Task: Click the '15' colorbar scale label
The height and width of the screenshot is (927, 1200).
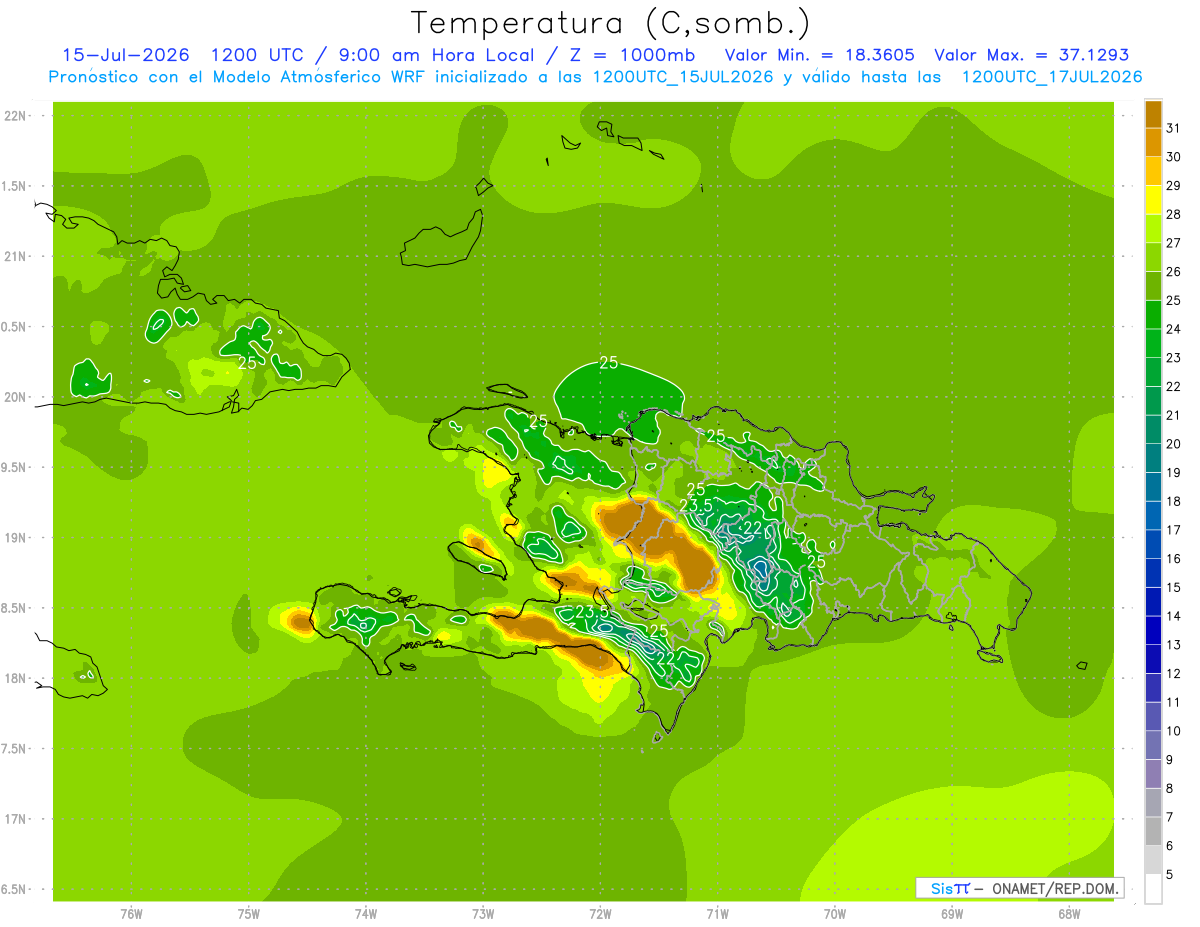Action: coord(1173,587)
